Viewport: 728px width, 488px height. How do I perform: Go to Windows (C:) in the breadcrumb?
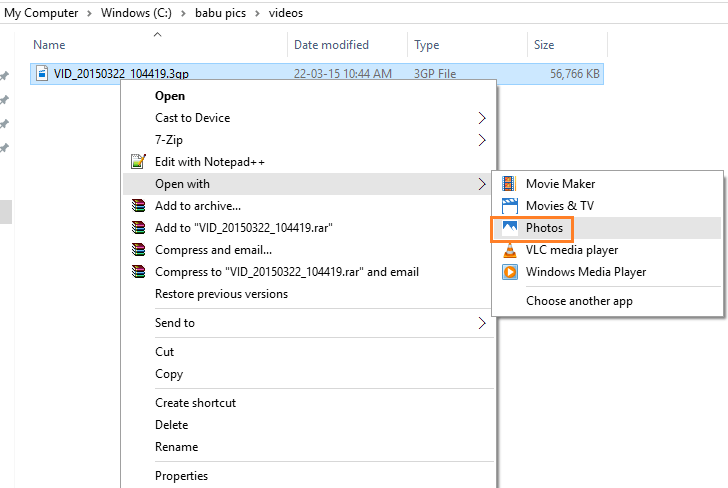point(136,13)
